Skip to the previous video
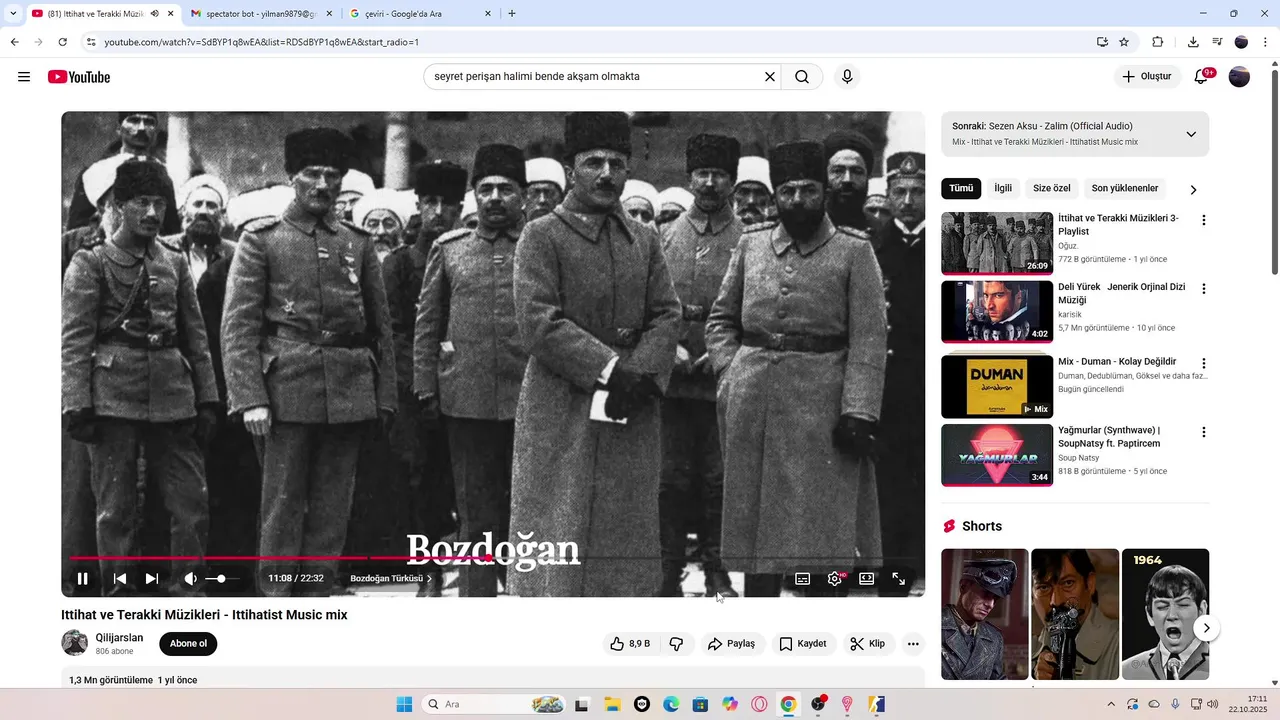The width and height of the screenshot is (1280, 720). tap(120, 578)
